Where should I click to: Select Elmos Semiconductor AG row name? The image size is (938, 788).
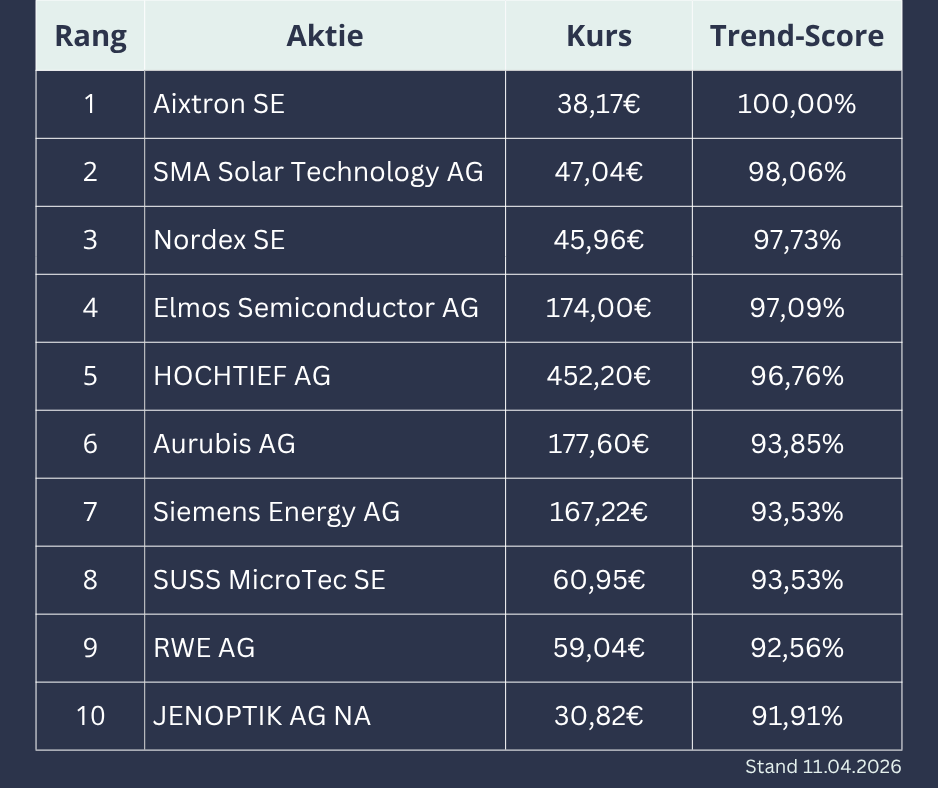click(316, 308)
